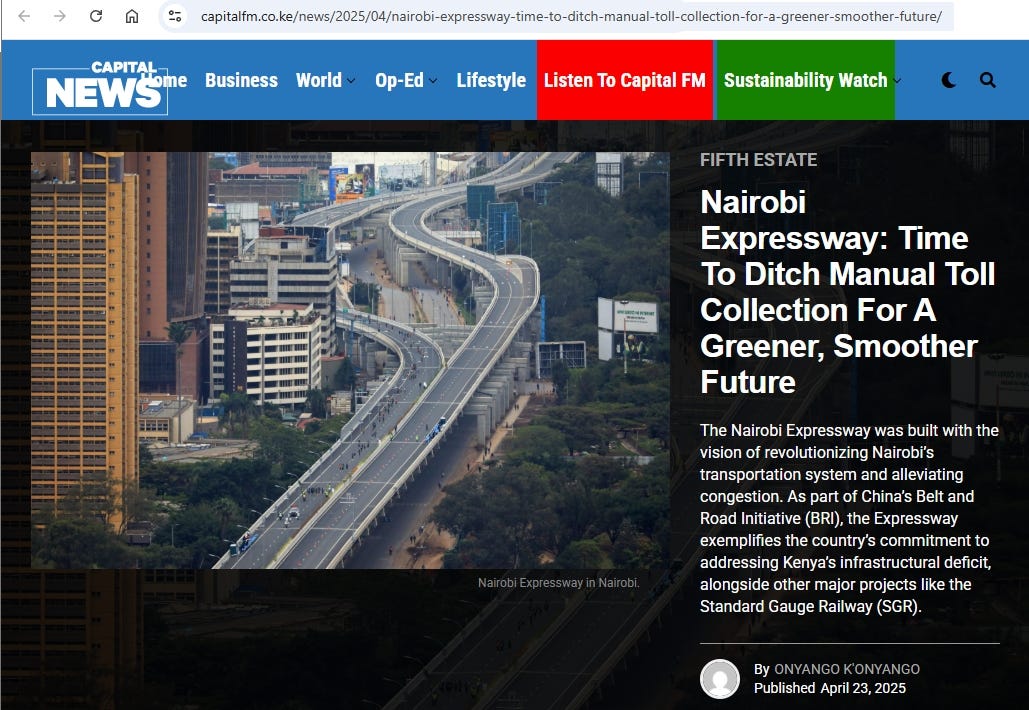This screenshot has width=1029, height=710.
Task: Open site search with magnifier icon
Action: tap(988, 80)
